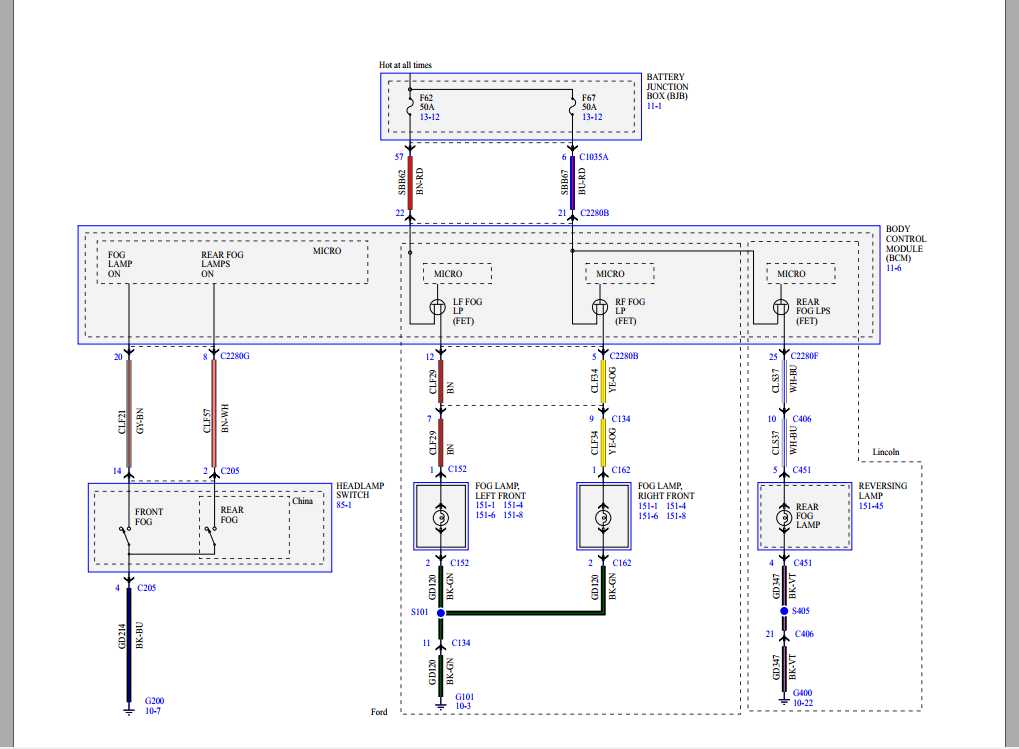Click the 'Ford' region label
The width and height of the screenshot is (1019, 749).
[379, 711]
